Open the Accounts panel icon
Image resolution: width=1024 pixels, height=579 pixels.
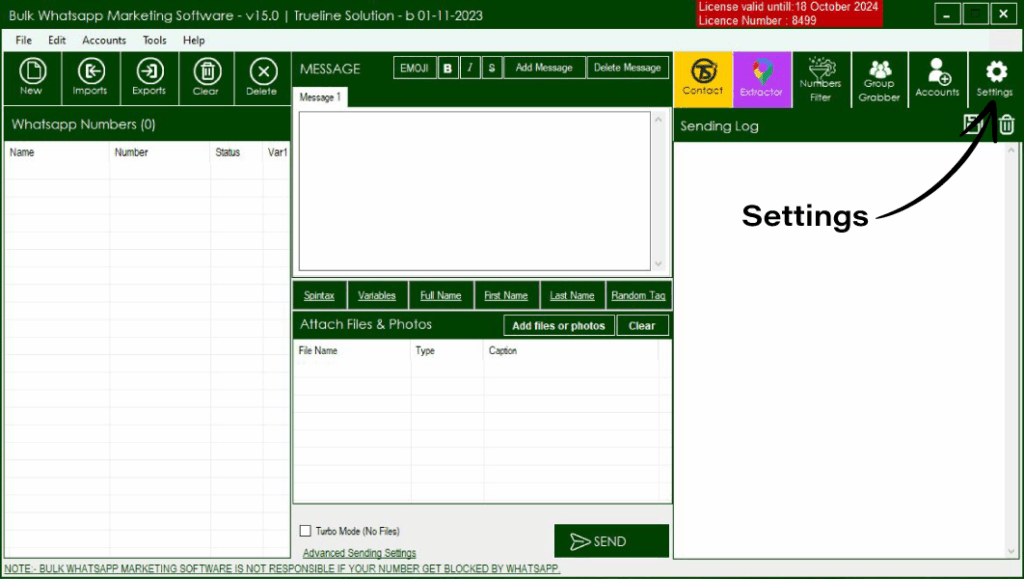coord(937,78)
